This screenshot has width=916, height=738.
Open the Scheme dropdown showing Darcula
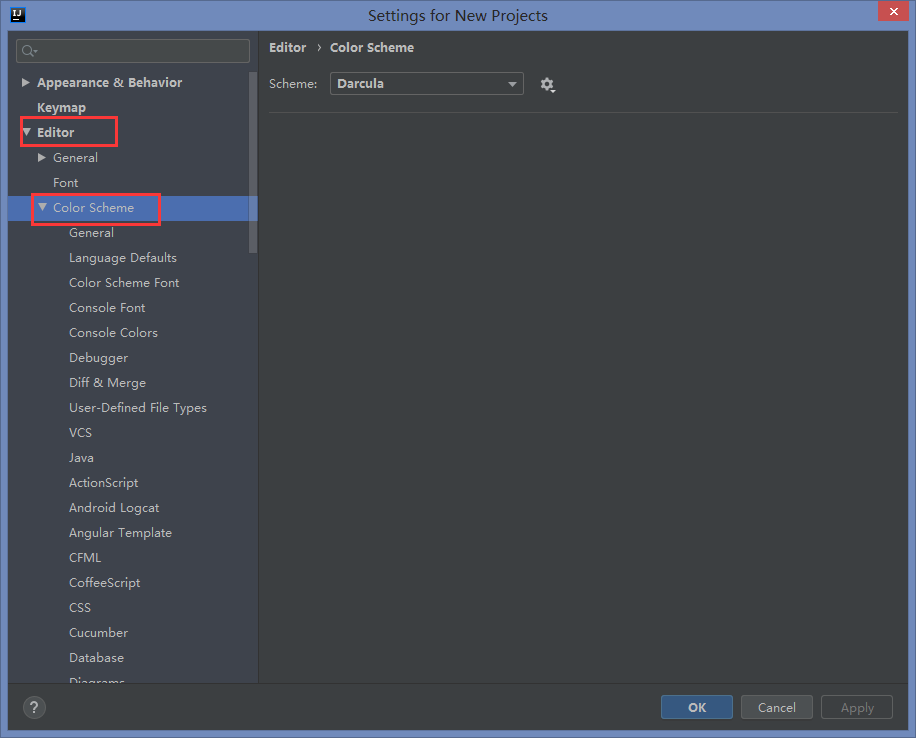pos(426,84)
